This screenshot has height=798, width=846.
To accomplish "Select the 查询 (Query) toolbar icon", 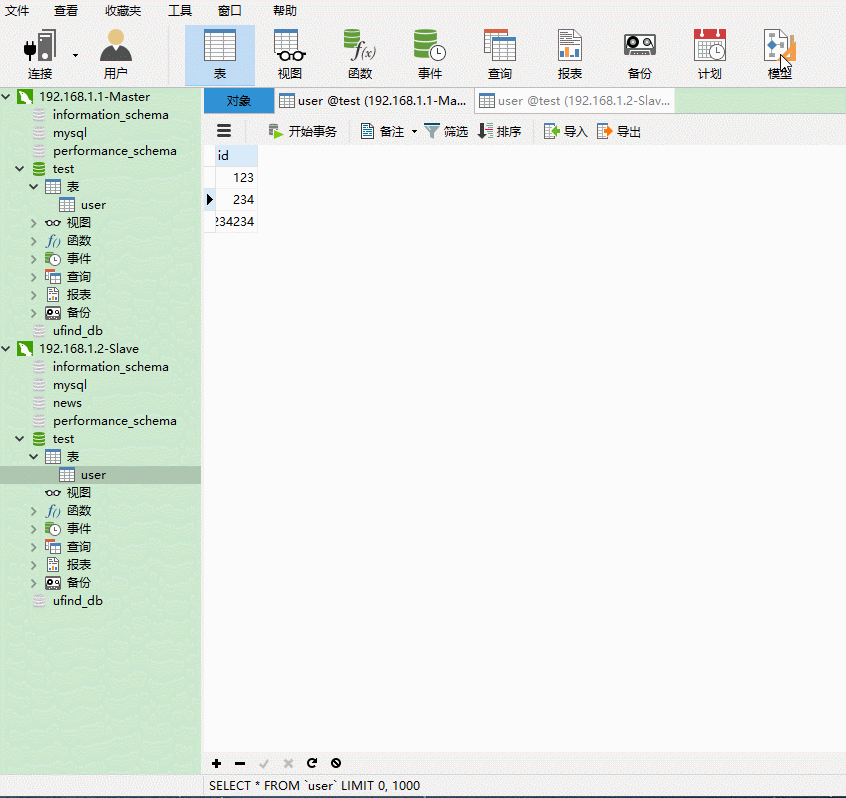I will [499, 54].
